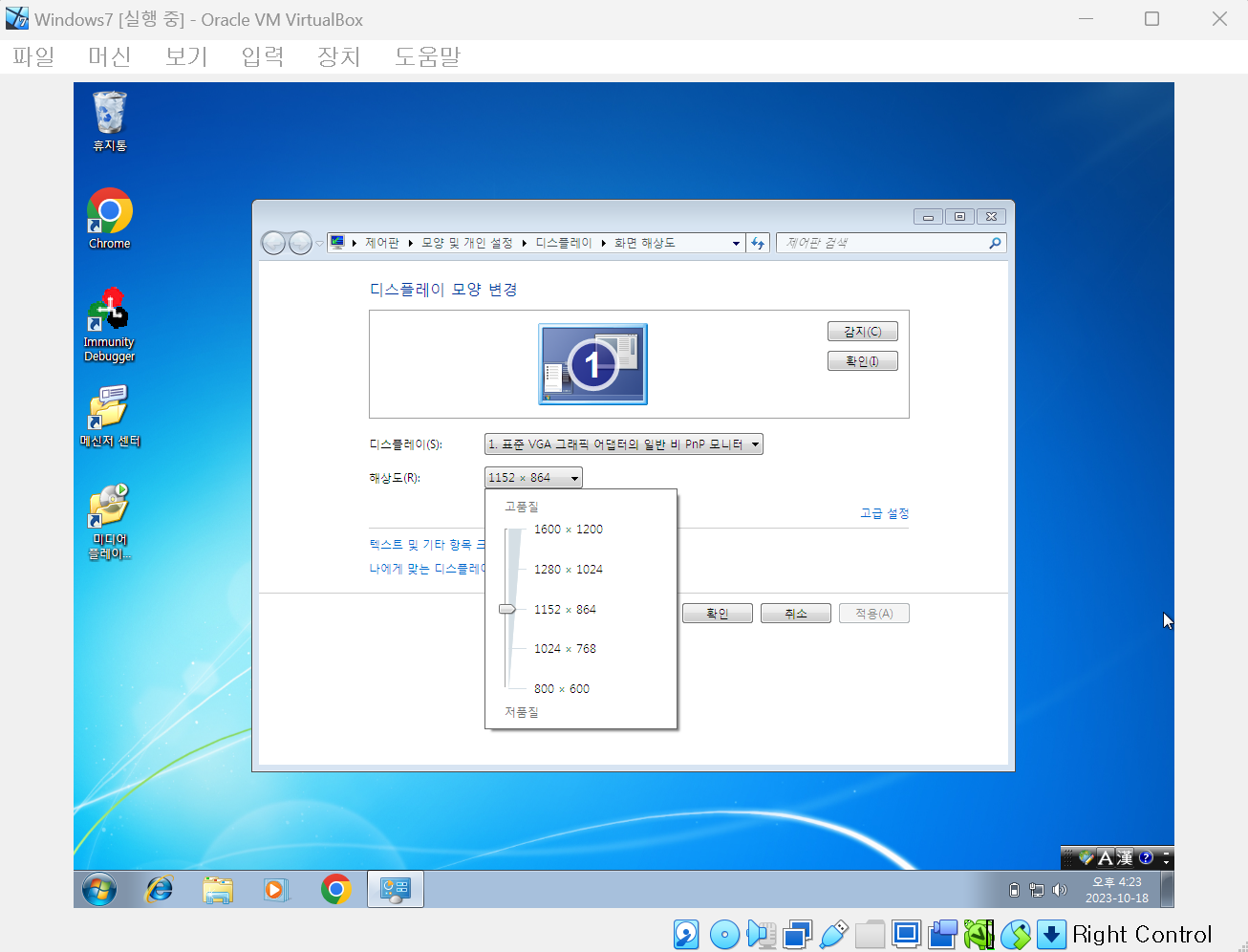The height and width of the screenshot is (952, 1248).
Task: Open the 도움말 menu
Action: coord(427,56)
